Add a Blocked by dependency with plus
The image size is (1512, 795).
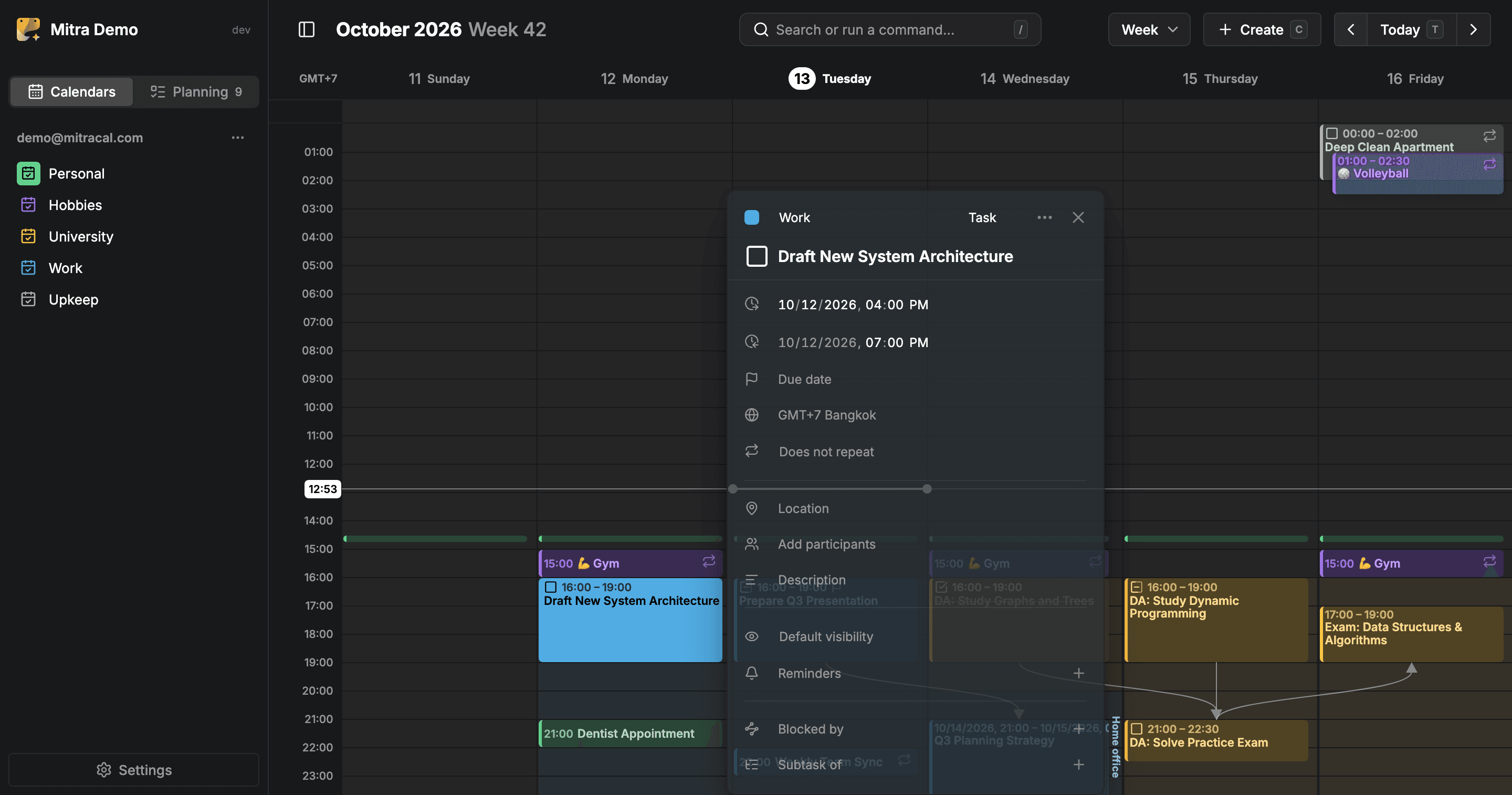pos(1078,729)
